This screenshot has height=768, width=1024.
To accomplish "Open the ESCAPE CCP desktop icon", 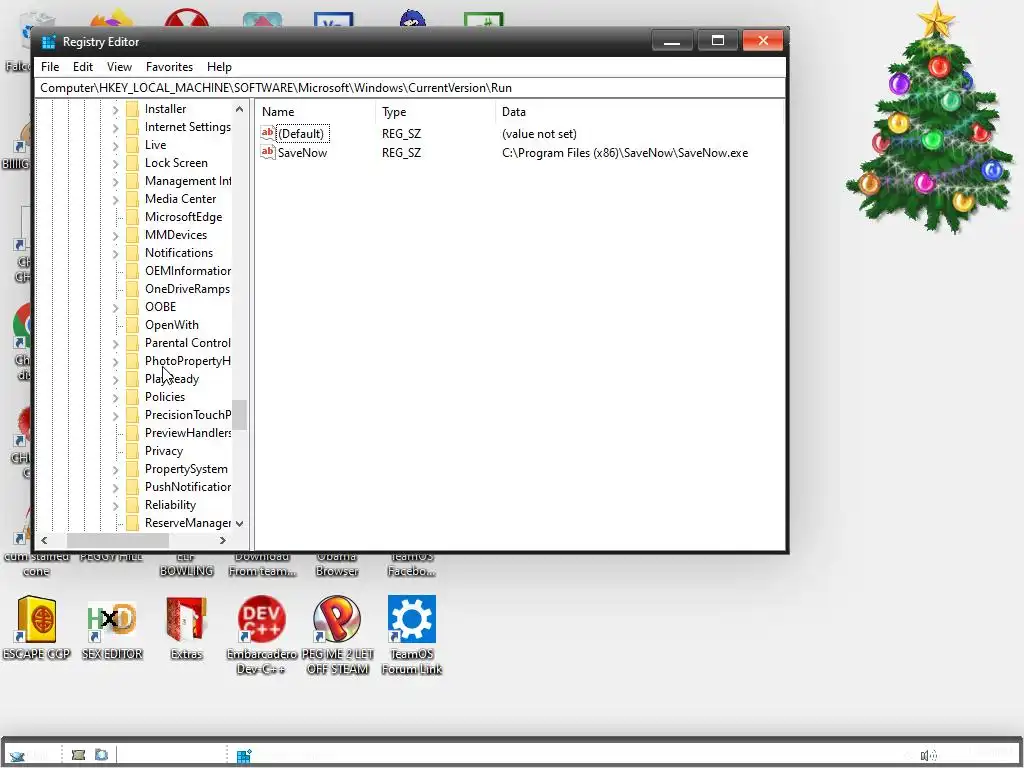I will pyautogui.click(x=37, y=628).
